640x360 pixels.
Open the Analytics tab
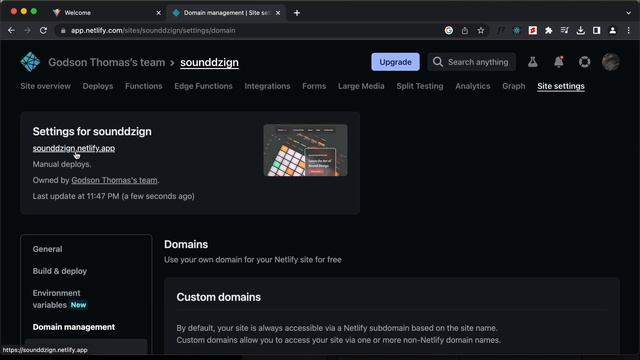[473, 86]
